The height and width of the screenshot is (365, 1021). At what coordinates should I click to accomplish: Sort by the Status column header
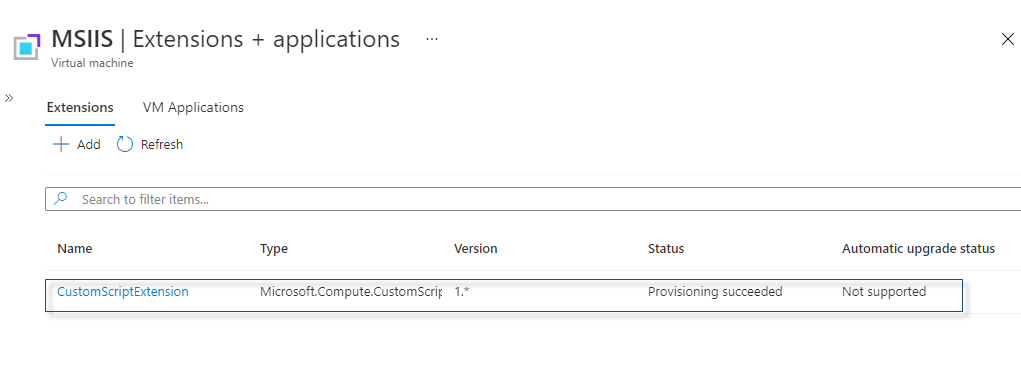[666, 249]
